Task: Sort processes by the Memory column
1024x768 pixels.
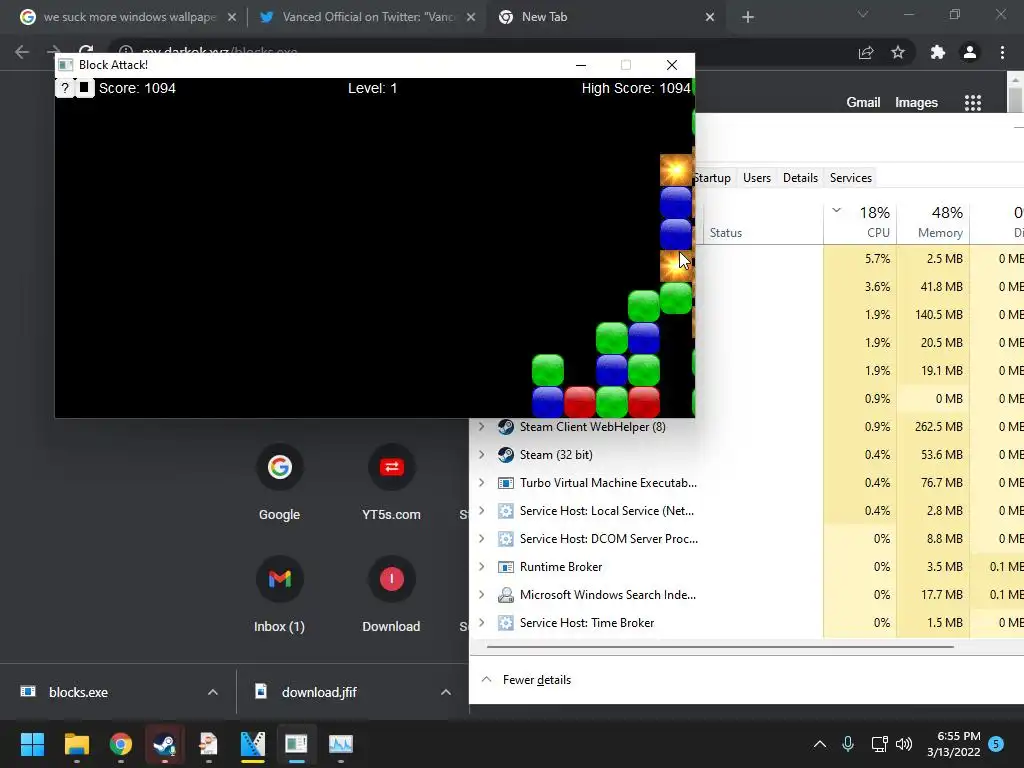Action: (933, 223)
